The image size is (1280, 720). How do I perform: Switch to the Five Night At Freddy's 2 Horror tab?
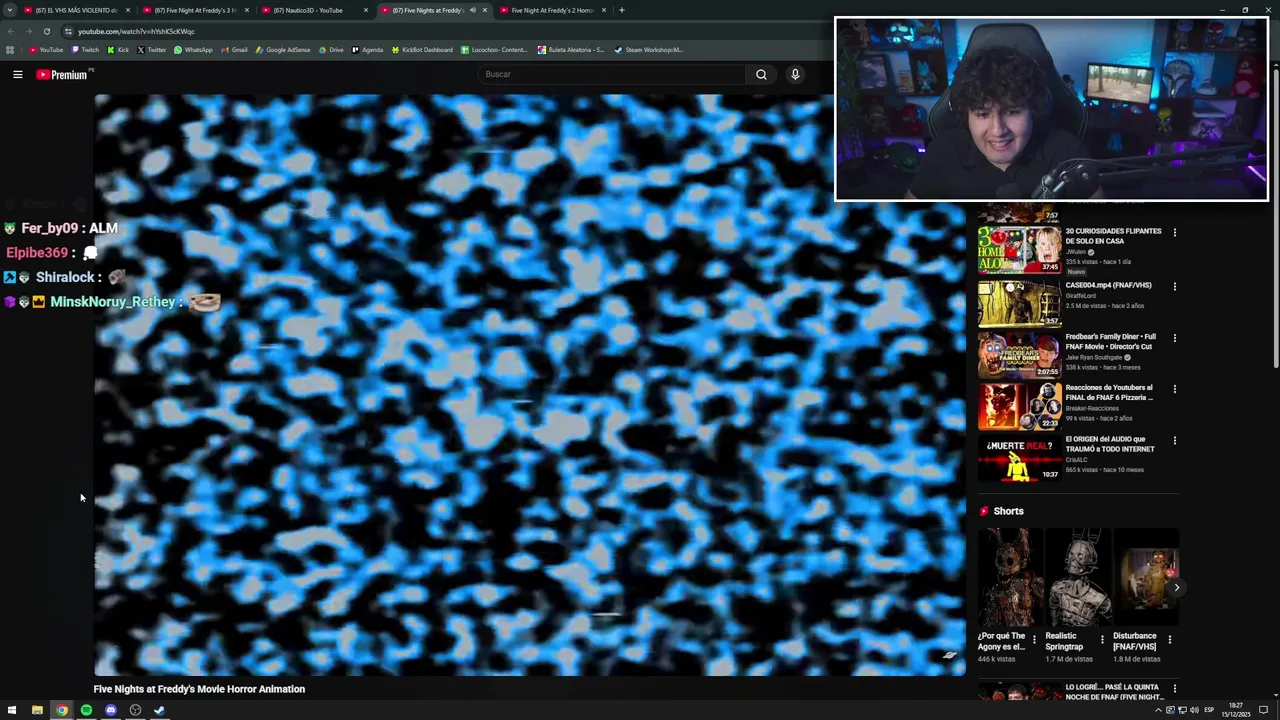(x=553, y=10)
